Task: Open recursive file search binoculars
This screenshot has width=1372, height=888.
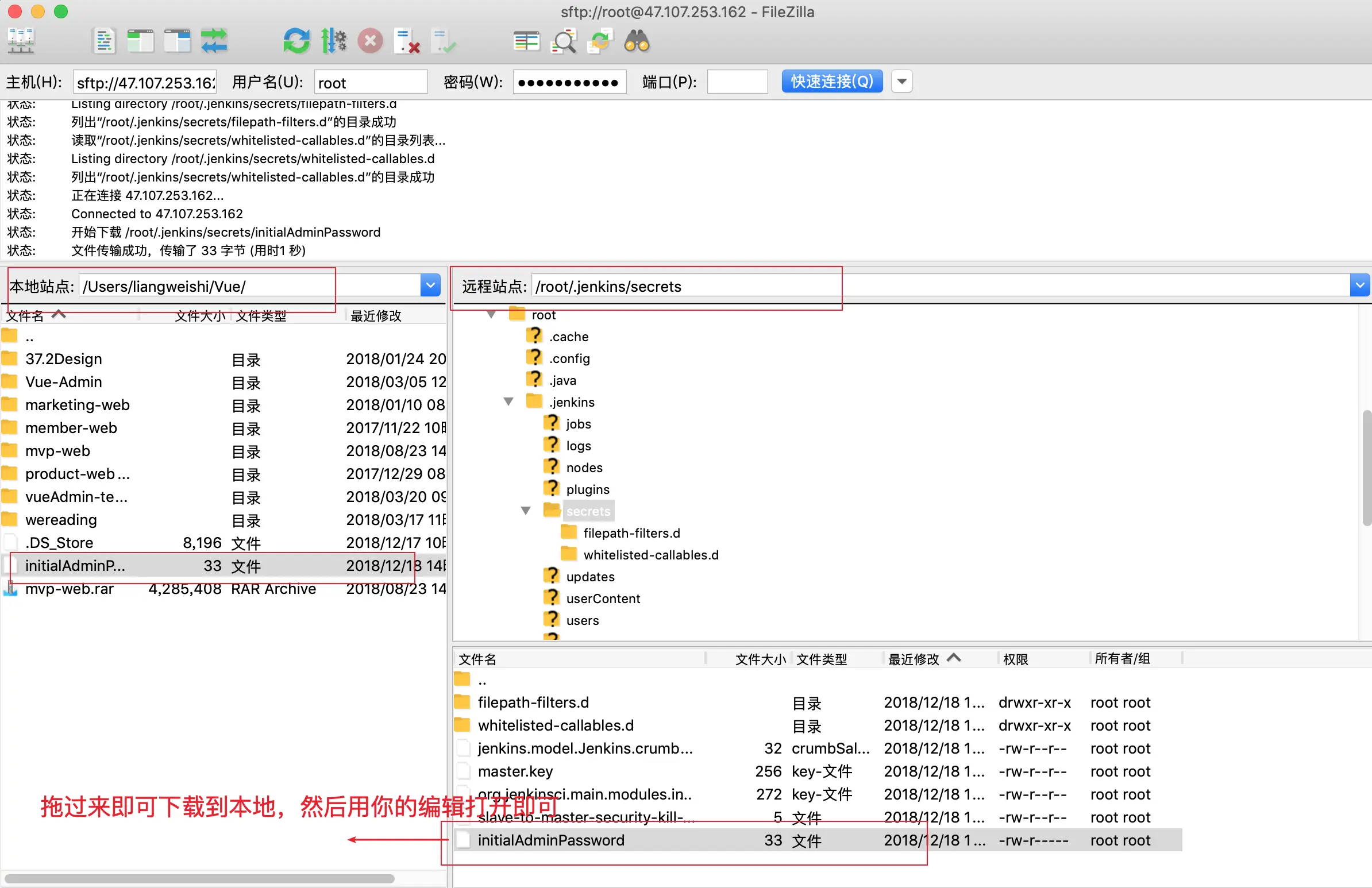Action: 637,41
